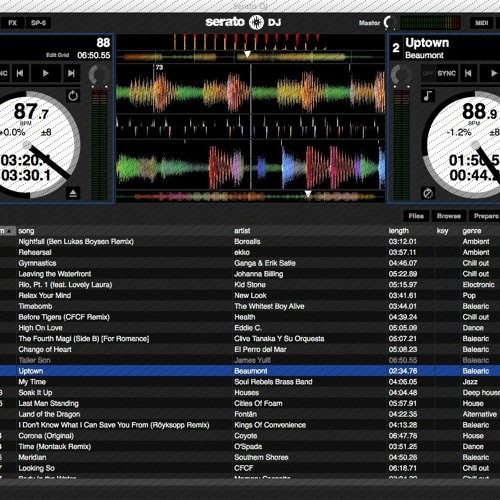Sort library by genre column
Image resolution: width=500 pixels, height=500 pixels.
pyautogui.click(x=480, y=231)
